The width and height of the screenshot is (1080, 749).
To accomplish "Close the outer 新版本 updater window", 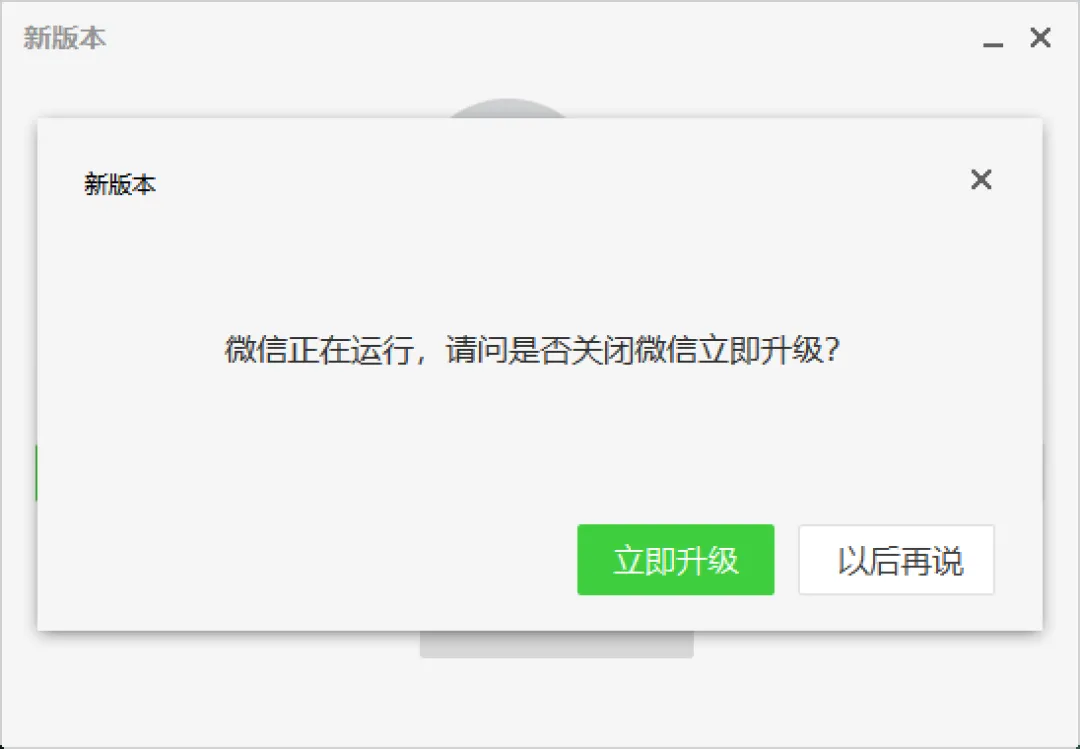I will [1040, 37].
